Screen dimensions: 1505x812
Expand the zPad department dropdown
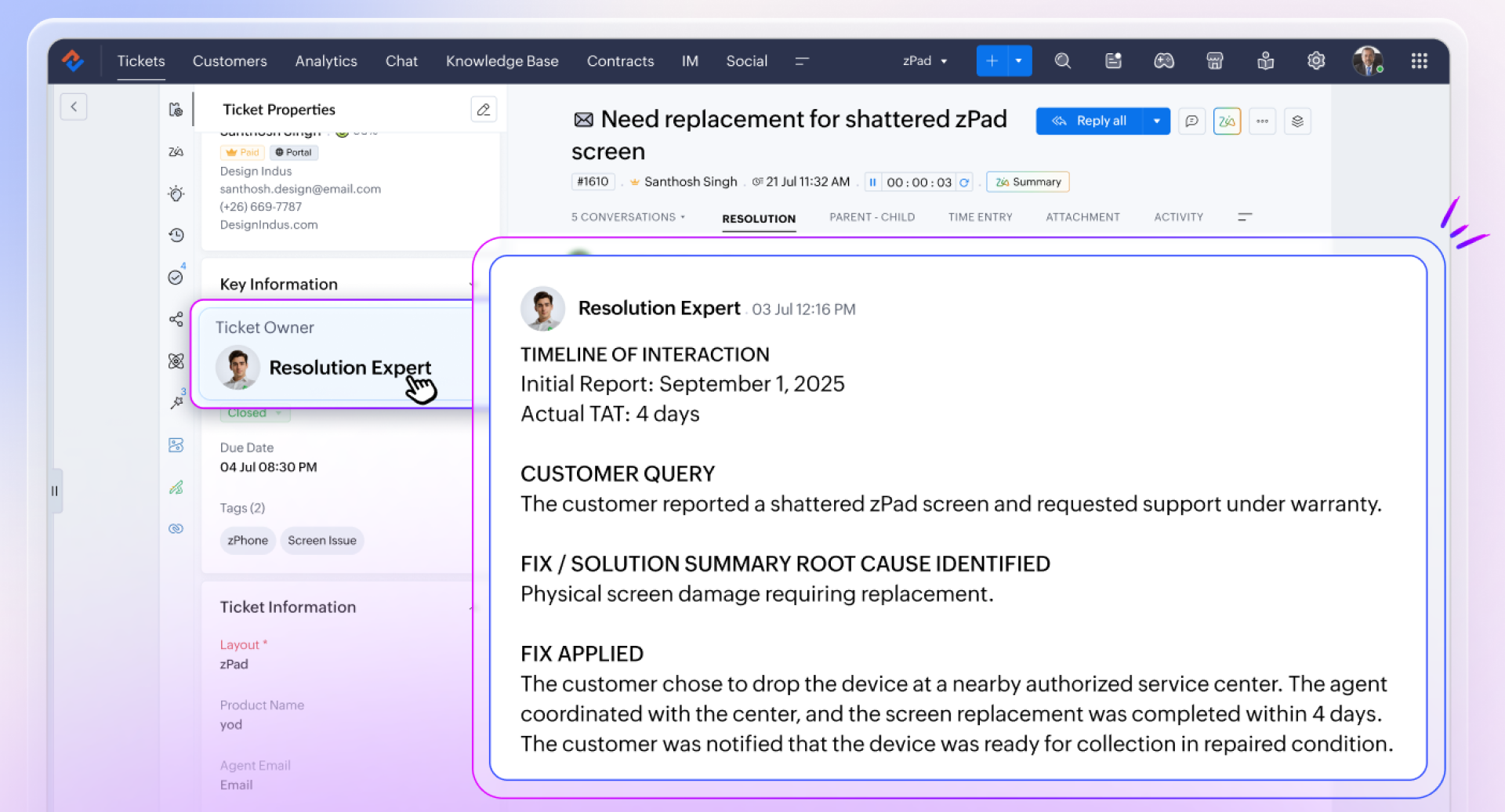(925, 61)
